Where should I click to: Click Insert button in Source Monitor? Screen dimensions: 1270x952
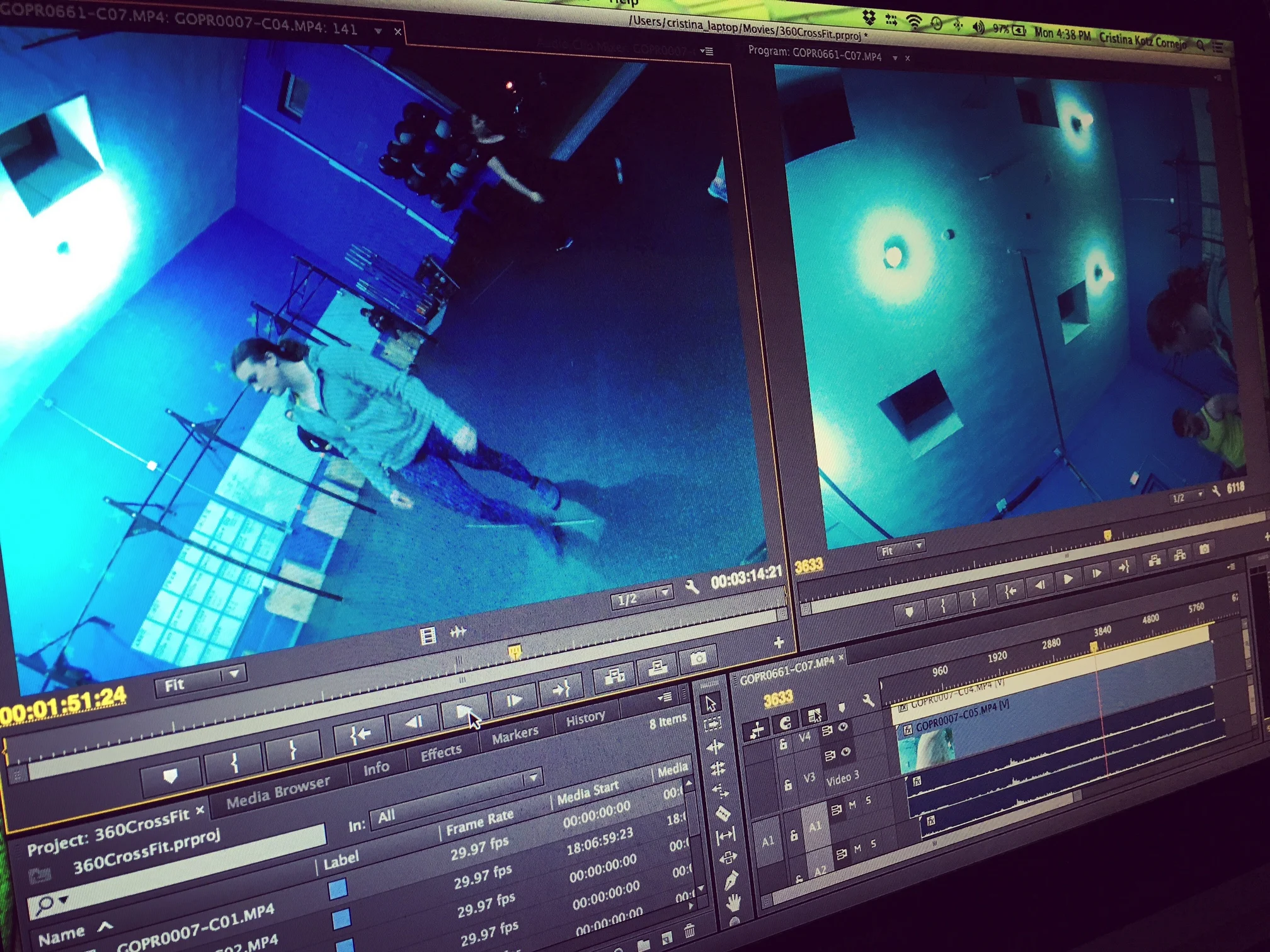[x=614, y=676]
